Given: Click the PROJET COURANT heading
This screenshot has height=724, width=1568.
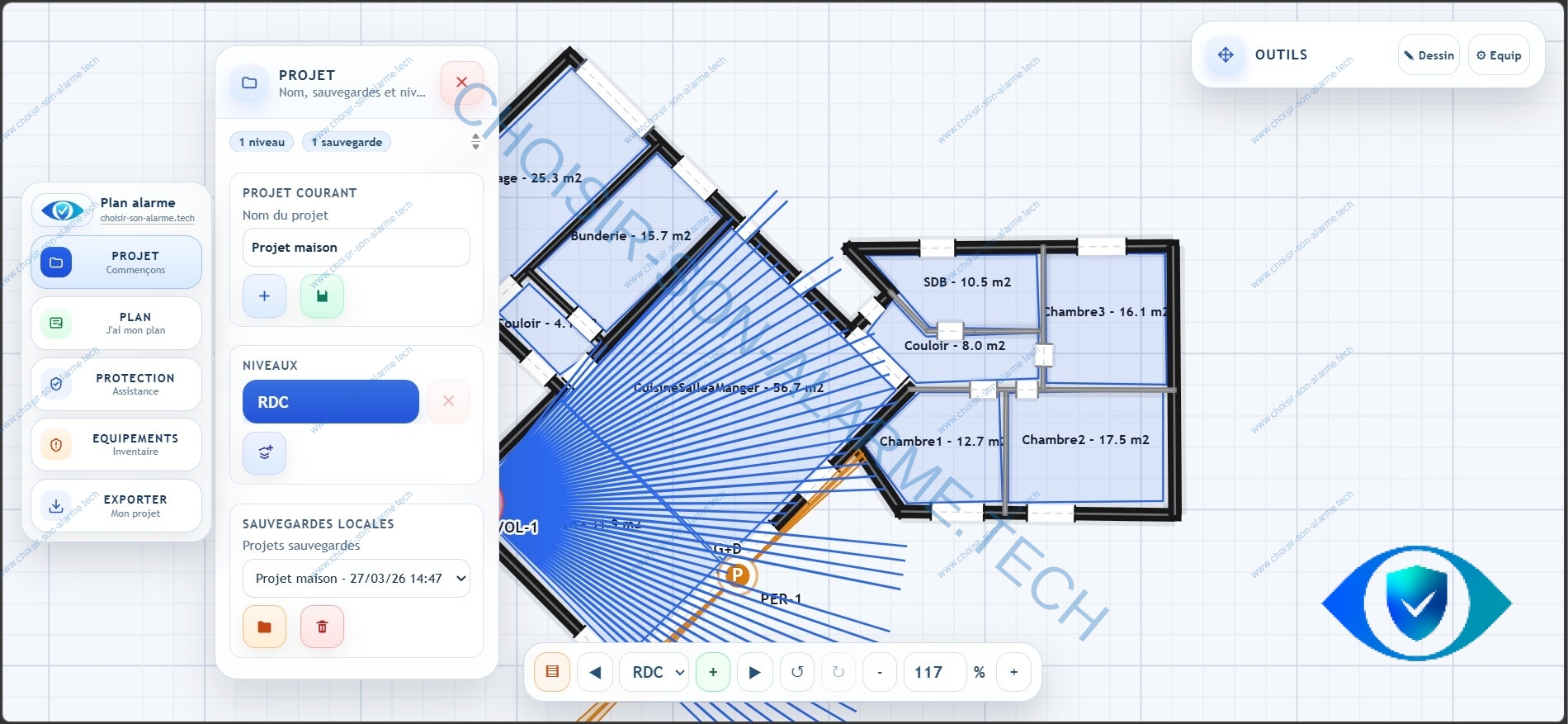Looking at the screenshot, I should click(300, 193).
